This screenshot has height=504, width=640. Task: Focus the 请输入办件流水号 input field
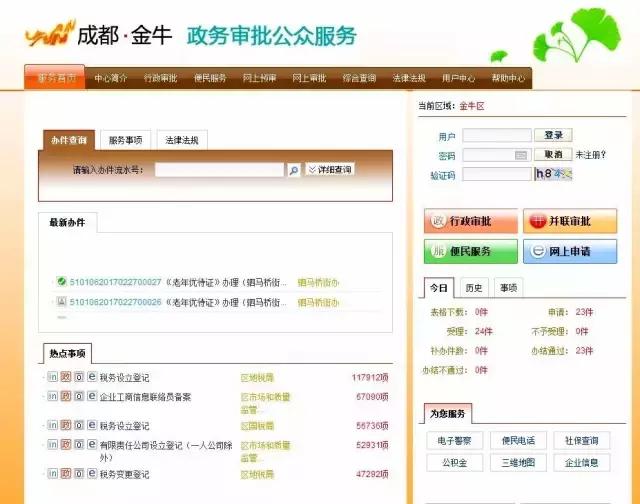[219, 170]
